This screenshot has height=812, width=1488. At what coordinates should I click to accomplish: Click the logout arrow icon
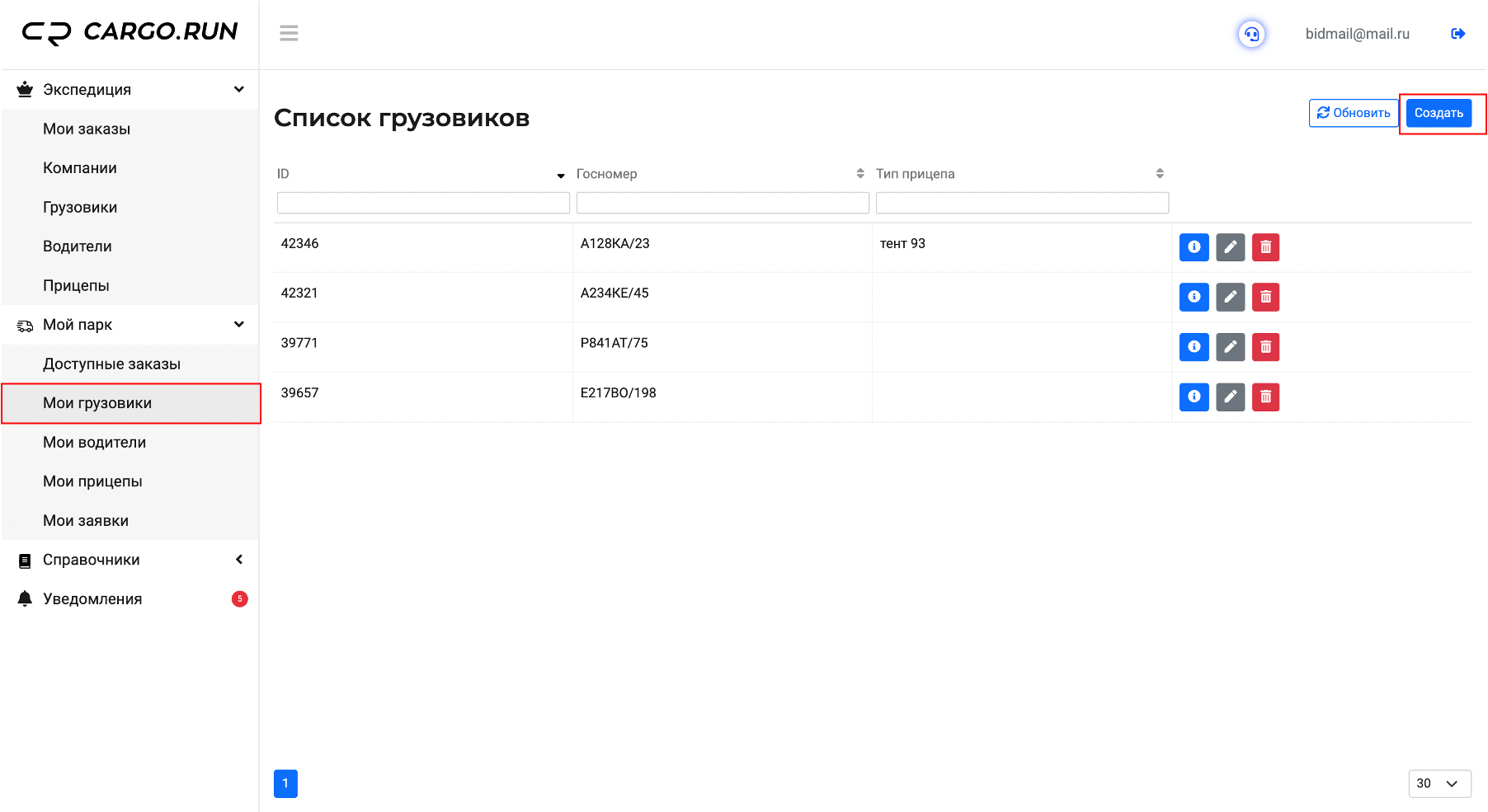1457,34
